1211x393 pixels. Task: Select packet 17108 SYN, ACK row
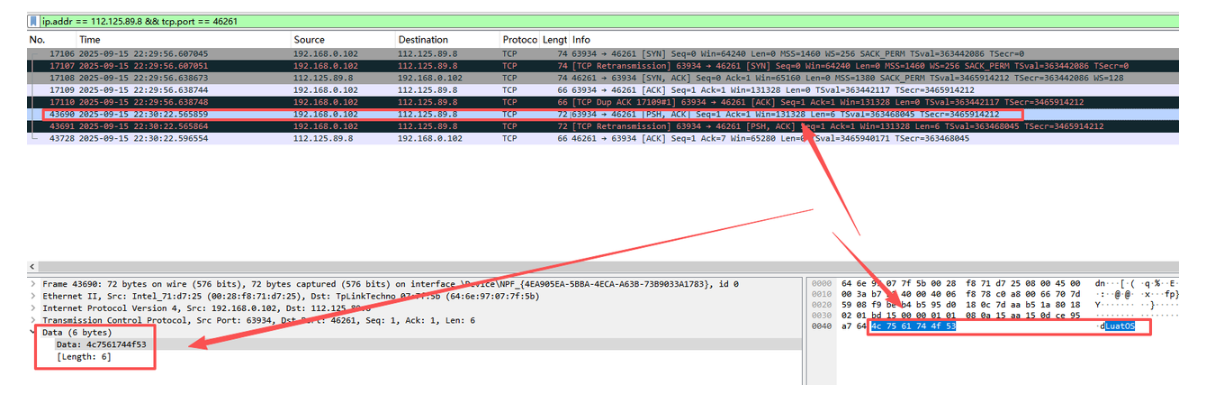(x=602, y=77)
